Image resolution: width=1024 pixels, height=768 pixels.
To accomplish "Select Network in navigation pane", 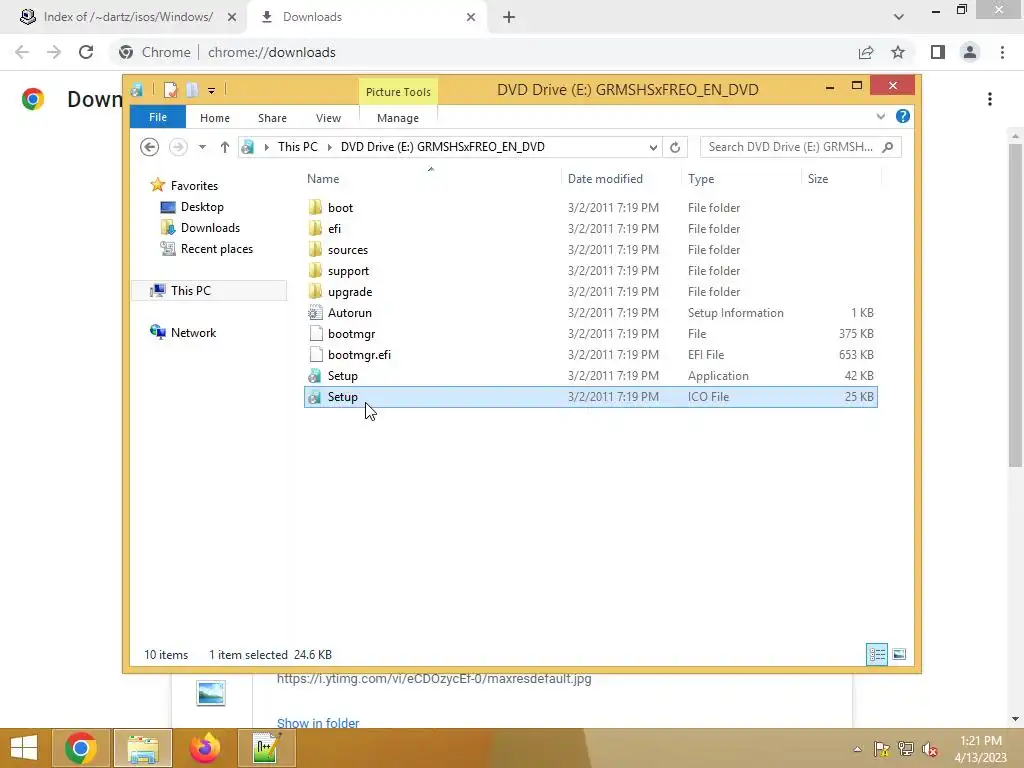I will [193, 332].
